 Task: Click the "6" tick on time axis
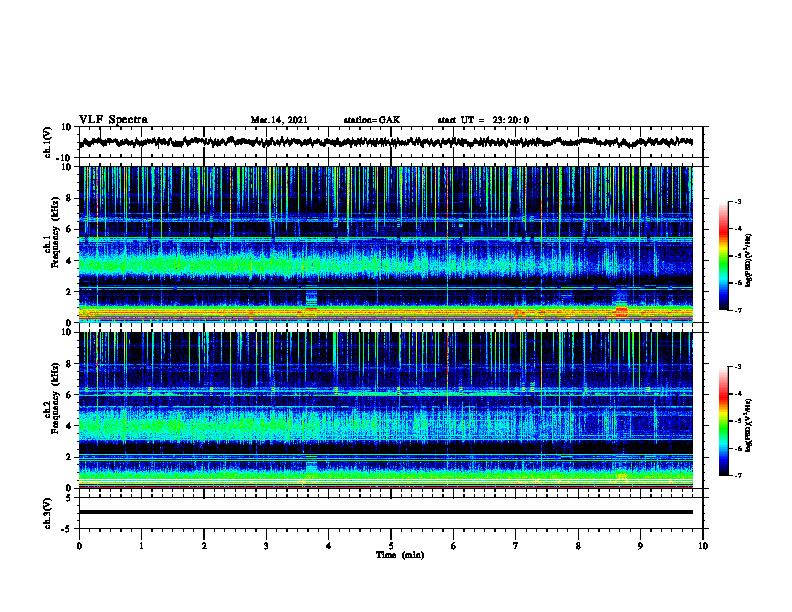pyautogui.click(x=454, y=546)
